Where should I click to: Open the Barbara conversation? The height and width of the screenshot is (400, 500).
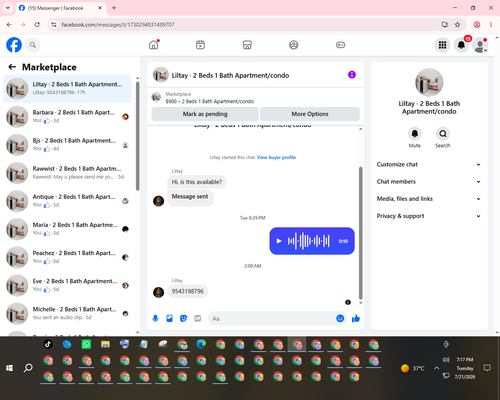pos(68,117)
